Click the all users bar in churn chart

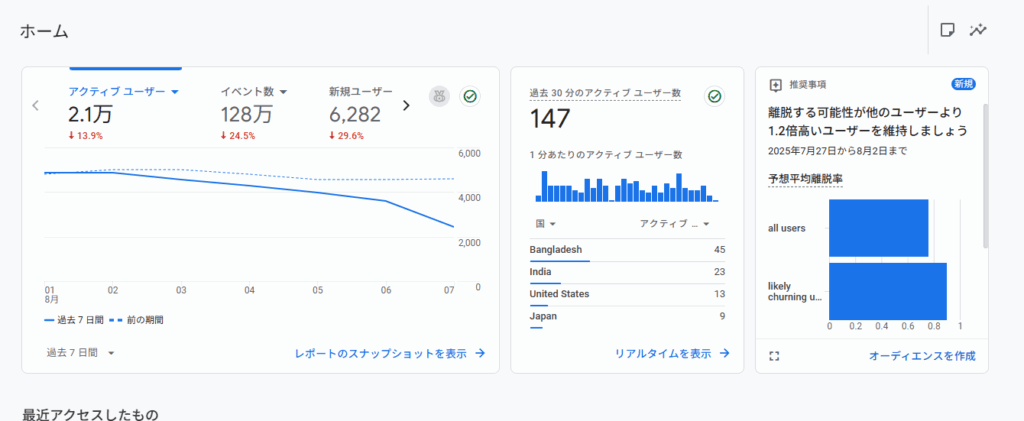(x=879, y=228)
